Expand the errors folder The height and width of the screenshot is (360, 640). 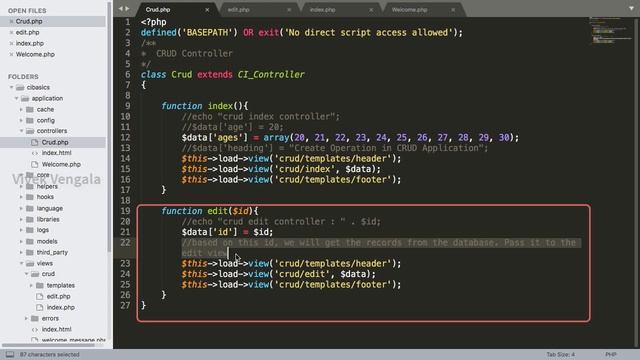tap(26, 318)
